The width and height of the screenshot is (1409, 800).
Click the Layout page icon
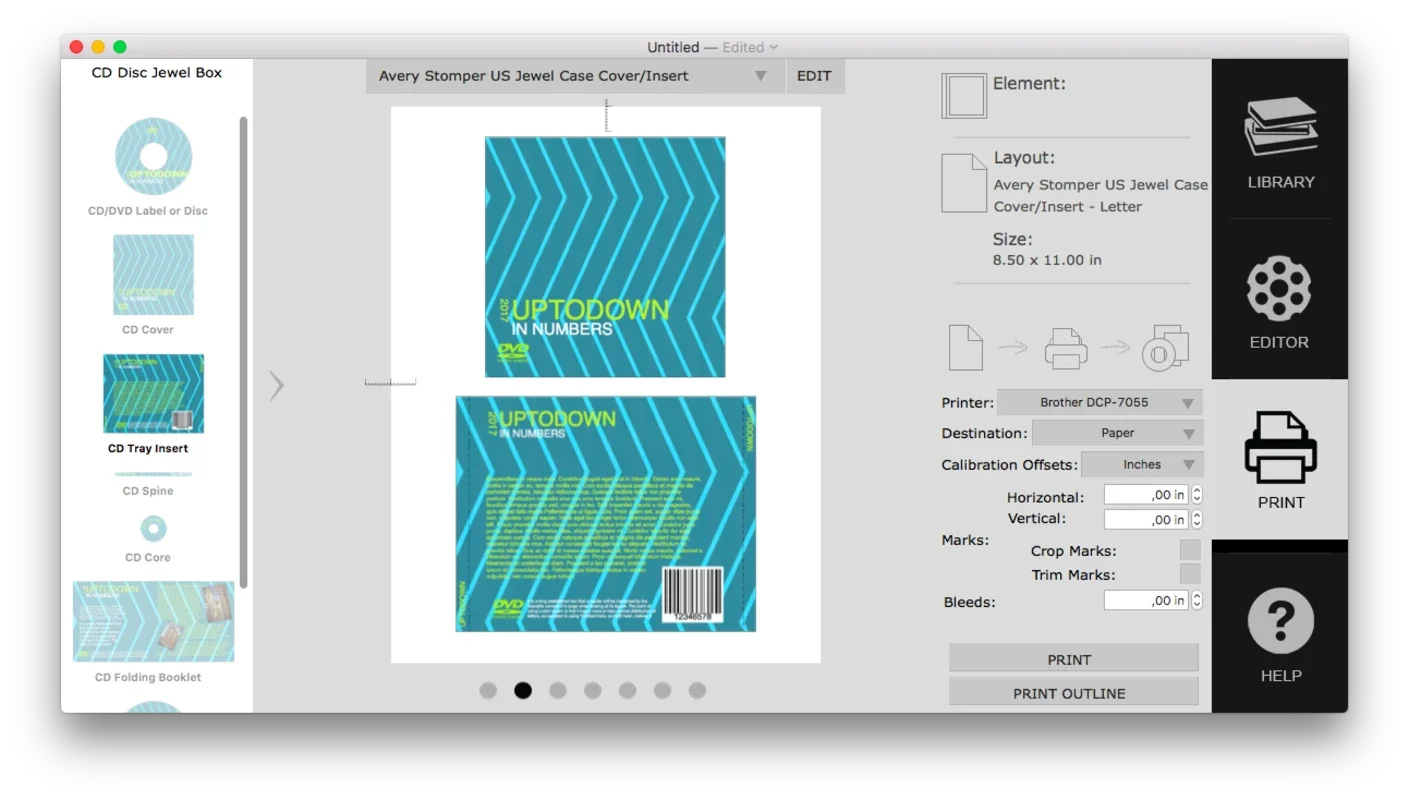pyautogui.click(x=964, y=183)
